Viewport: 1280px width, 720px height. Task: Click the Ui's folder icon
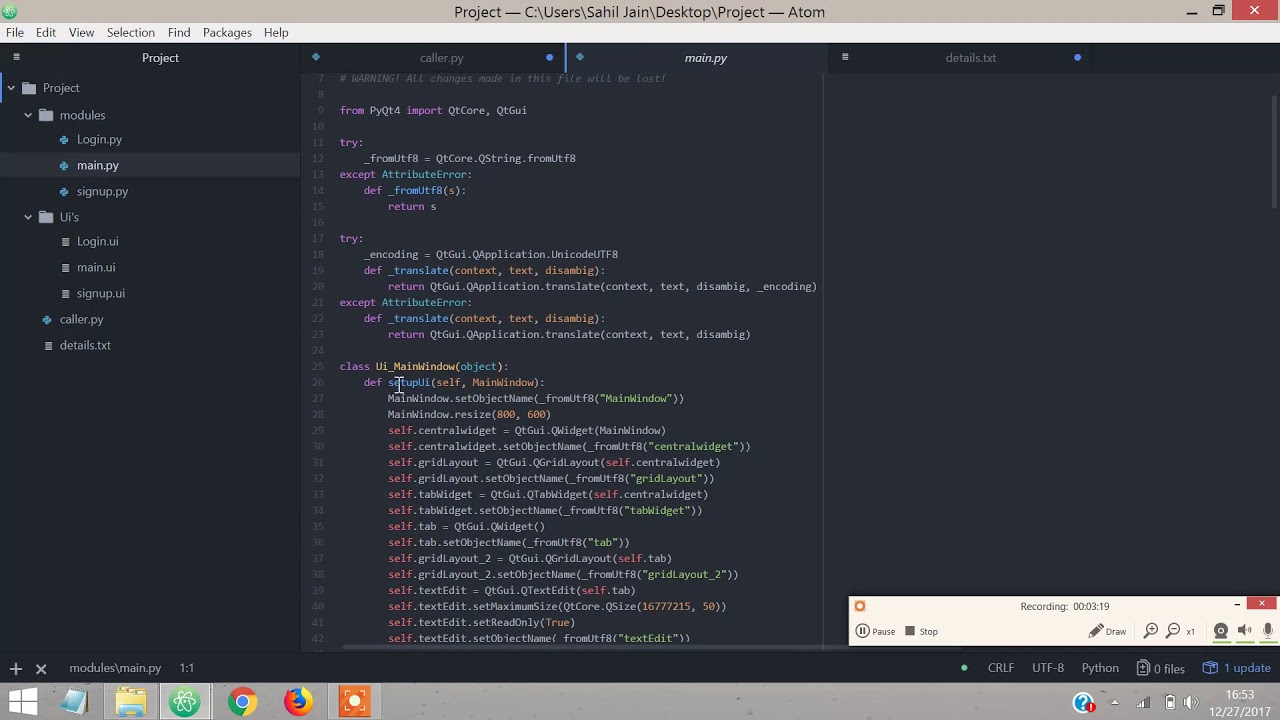(x=46, y=217)
